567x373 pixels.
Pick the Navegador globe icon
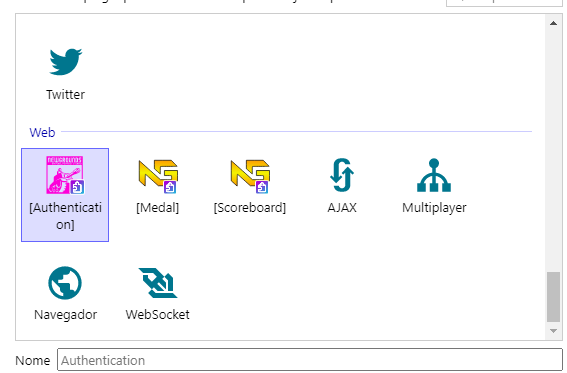65,283
